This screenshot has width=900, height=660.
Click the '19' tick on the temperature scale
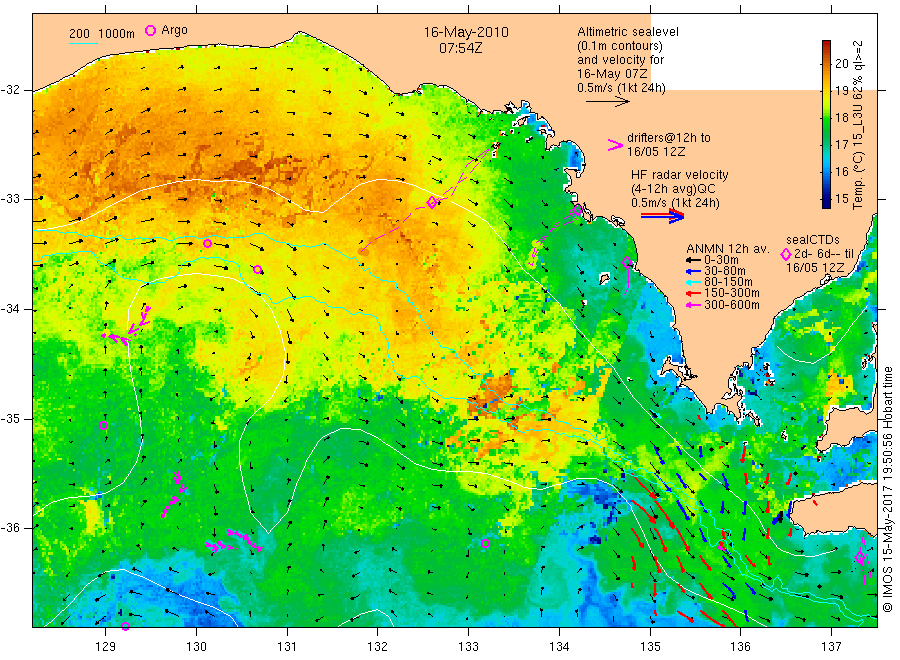coord(841,91)
